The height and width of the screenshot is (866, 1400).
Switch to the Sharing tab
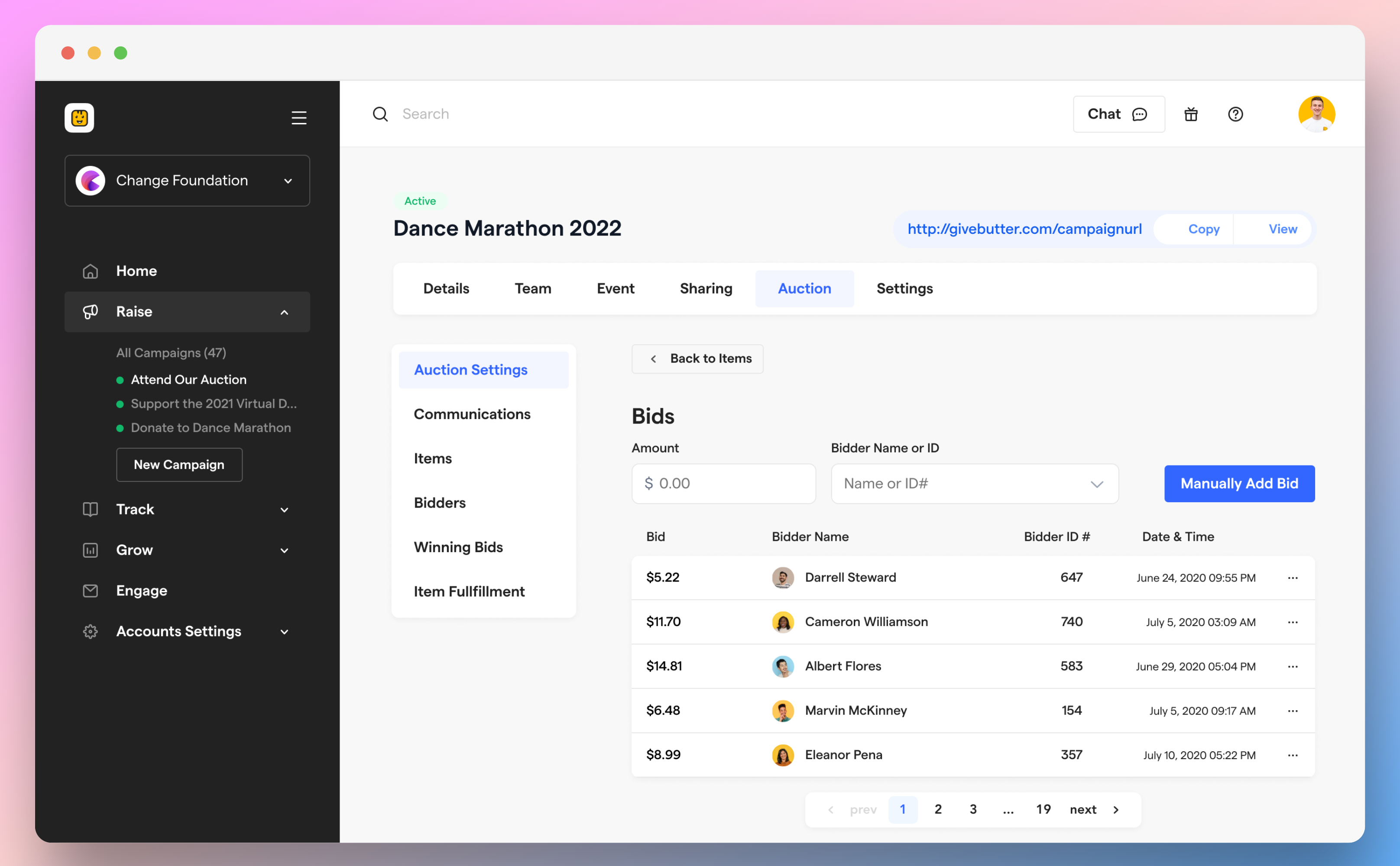706,289
